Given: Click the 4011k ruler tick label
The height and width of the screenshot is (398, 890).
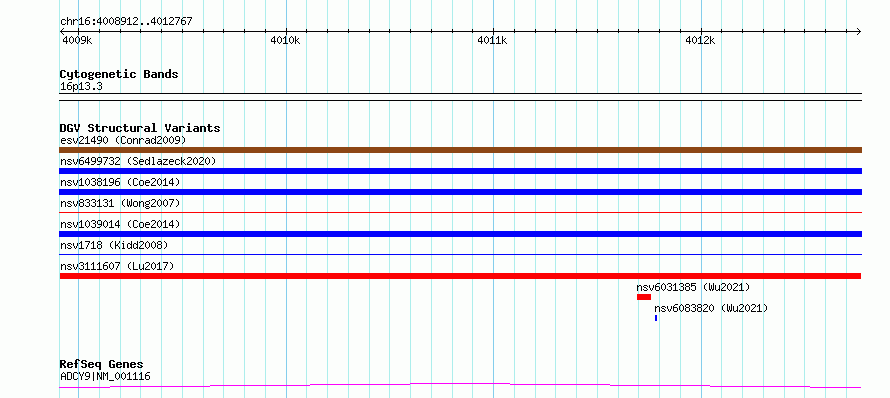Looking at the screenshot, I should pyautogui.click(x=493, y=40).
